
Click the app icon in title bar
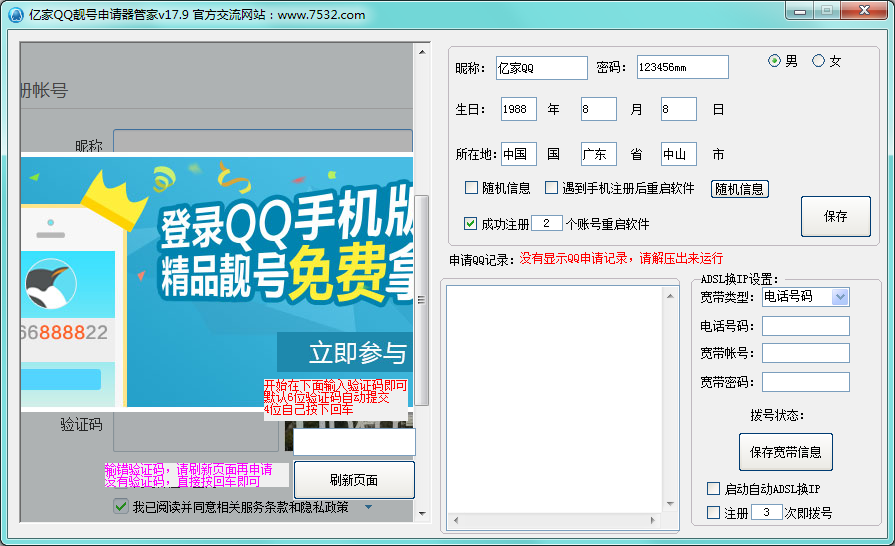(x=16, y=14)
